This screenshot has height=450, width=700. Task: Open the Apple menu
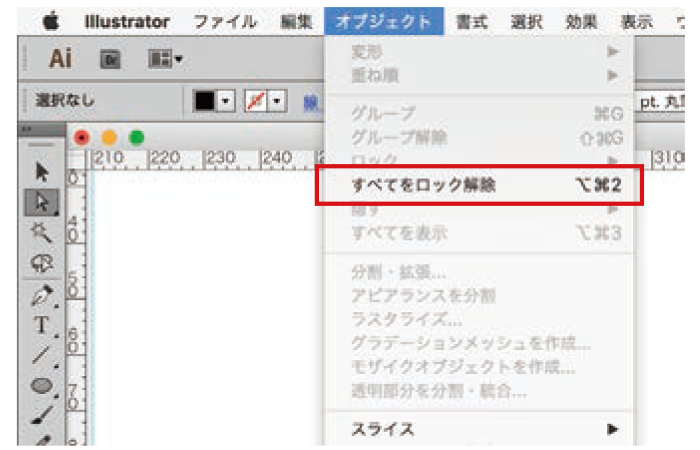coord(51,21)
